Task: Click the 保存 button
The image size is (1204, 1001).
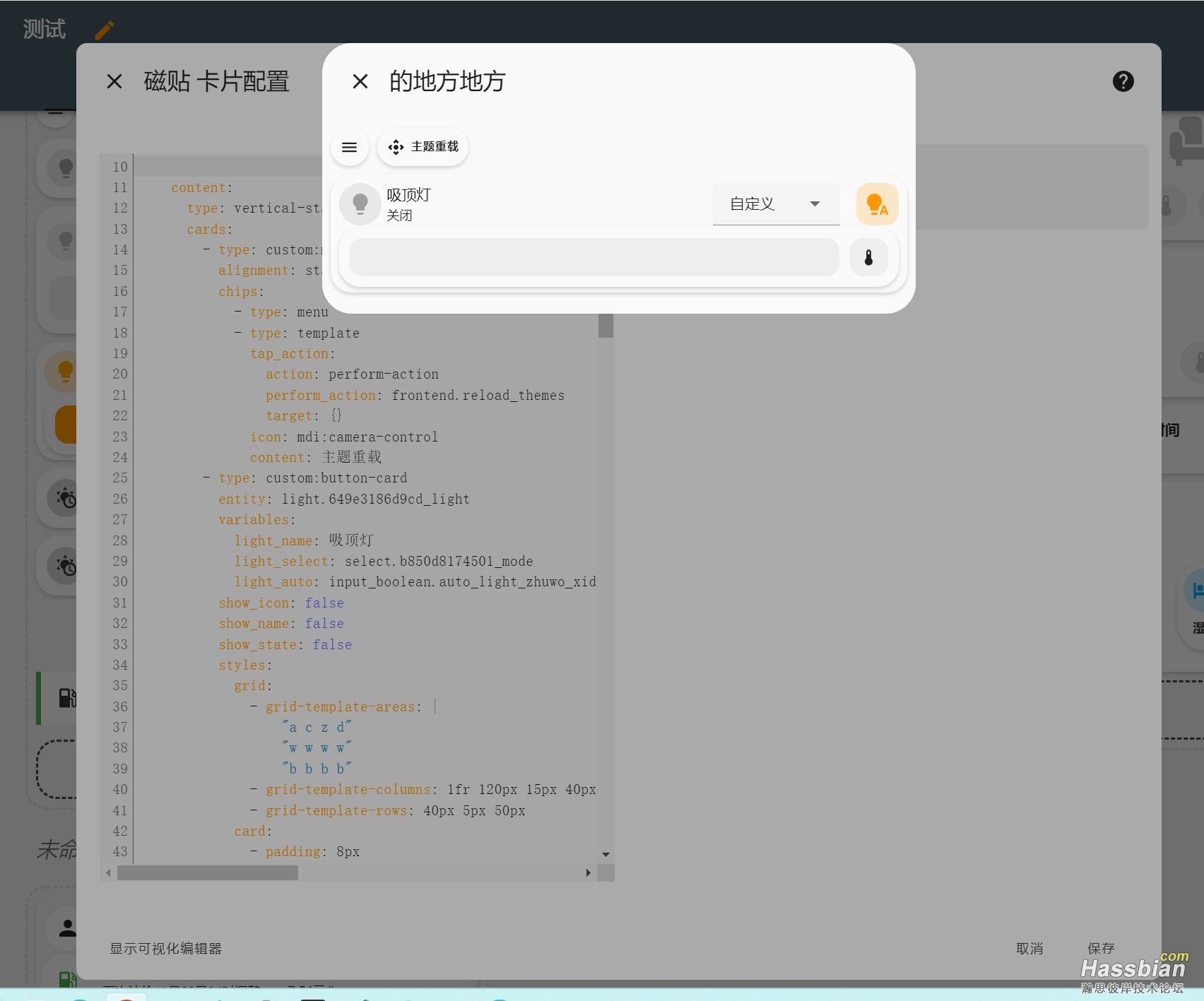Action: (x=1101, y=949)
